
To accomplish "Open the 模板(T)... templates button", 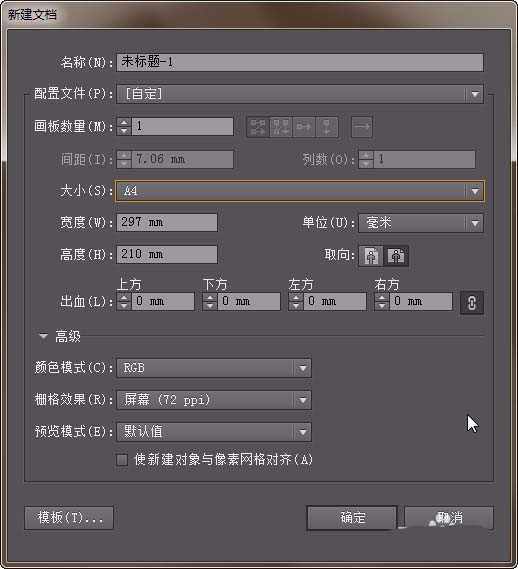I will pyautogui.click(x=69, y=518).
